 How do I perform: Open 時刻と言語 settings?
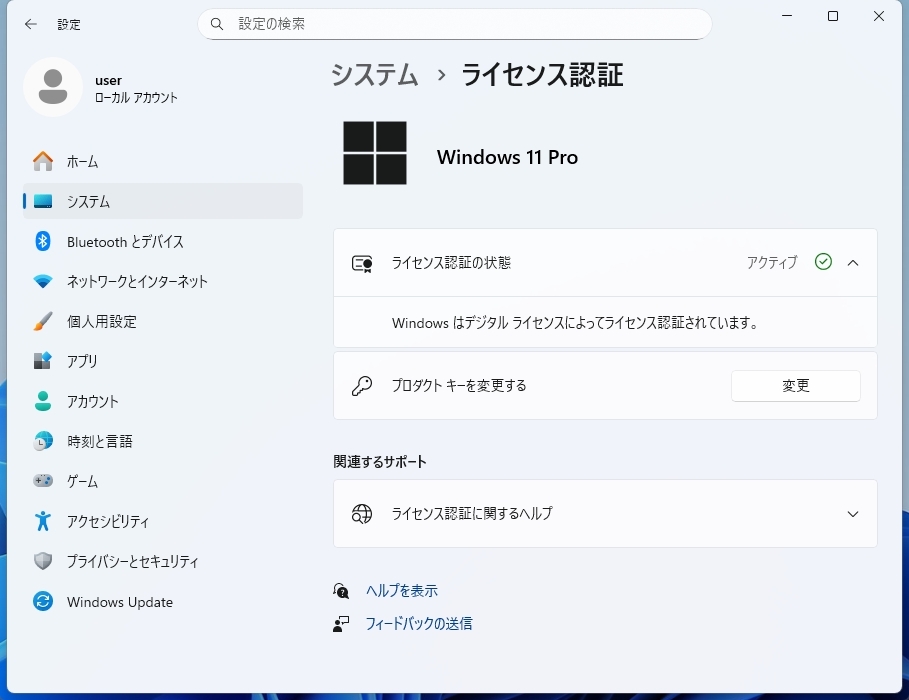pyautogui.click(x=163, y=441)
